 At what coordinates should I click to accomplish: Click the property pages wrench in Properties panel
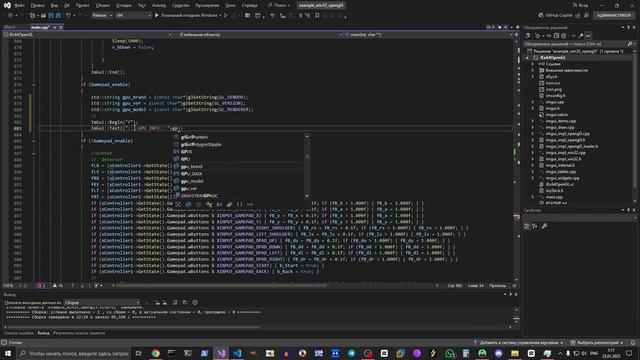coord(544,226)
